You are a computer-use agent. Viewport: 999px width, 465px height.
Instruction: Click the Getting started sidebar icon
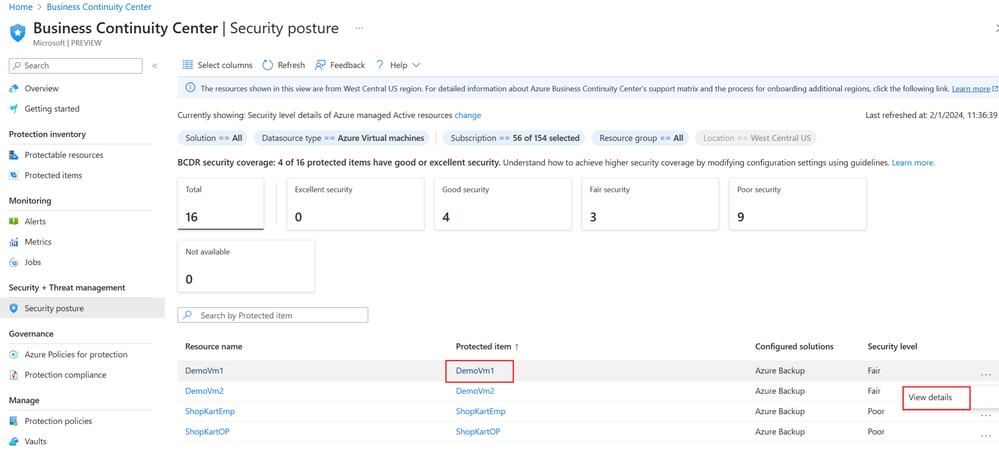(x=14, y=109)
